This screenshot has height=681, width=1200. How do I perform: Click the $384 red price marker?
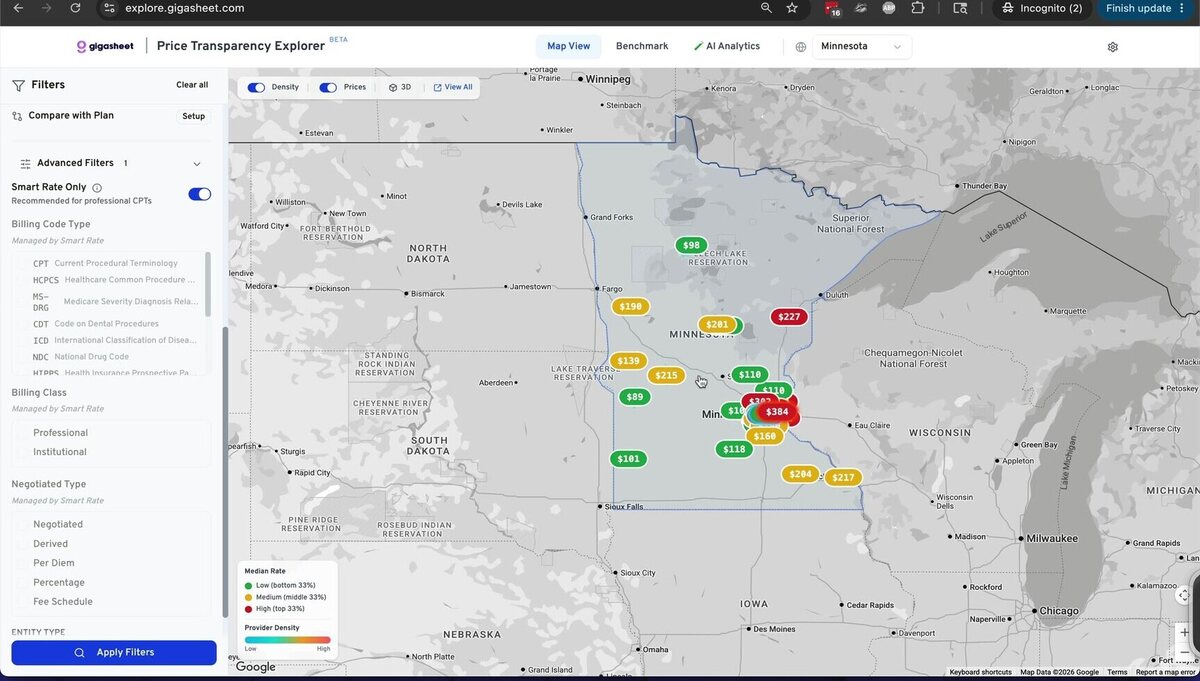tap(777, 412)
